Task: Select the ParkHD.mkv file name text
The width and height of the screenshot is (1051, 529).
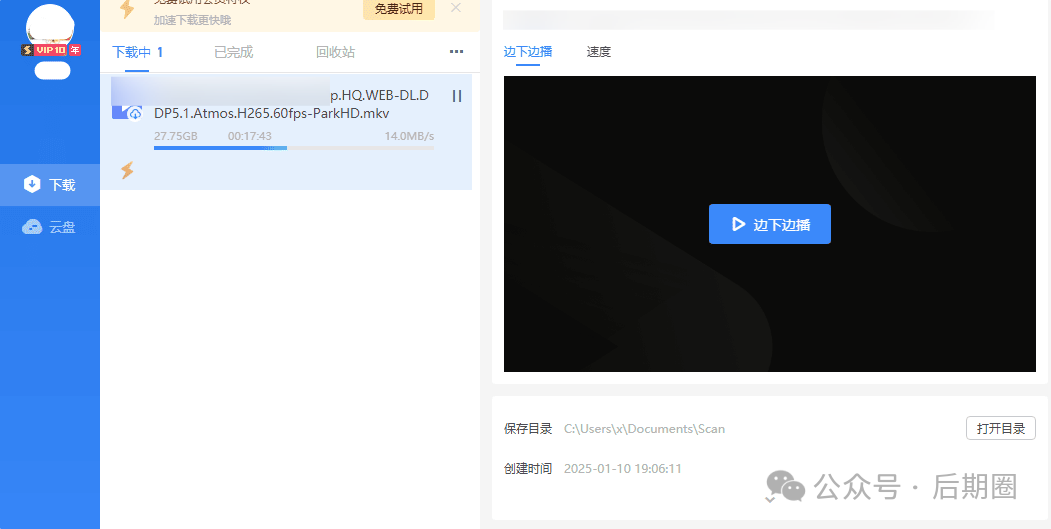Action: click(x=271, y=113)
